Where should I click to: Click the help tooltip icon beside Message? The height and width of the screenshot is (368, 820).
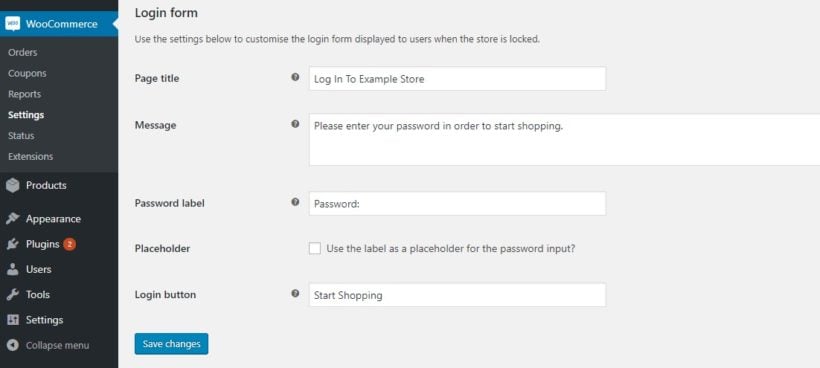click(x=295, y=124)
